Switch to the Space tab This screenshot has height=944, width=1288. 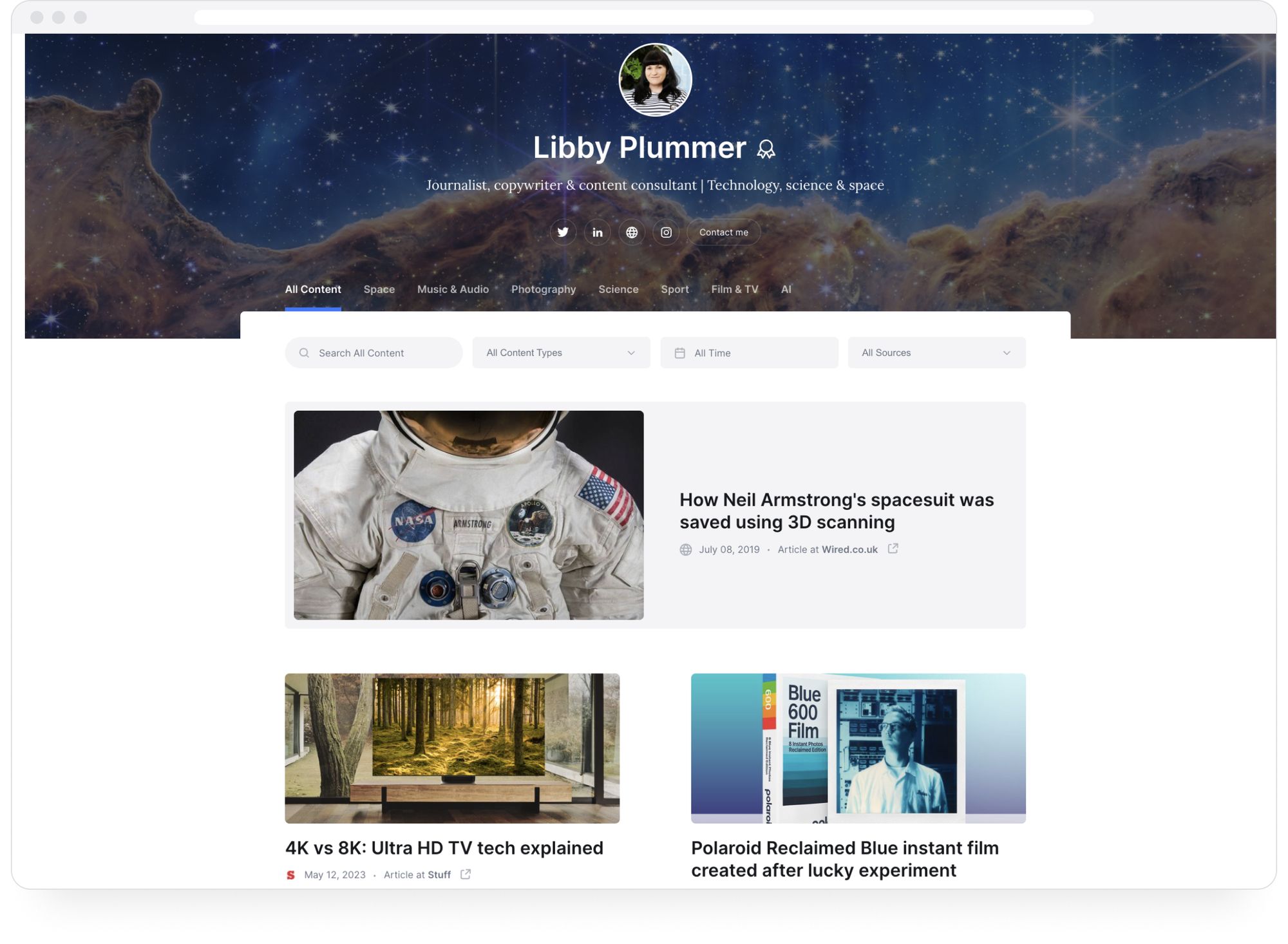point(379,289)
